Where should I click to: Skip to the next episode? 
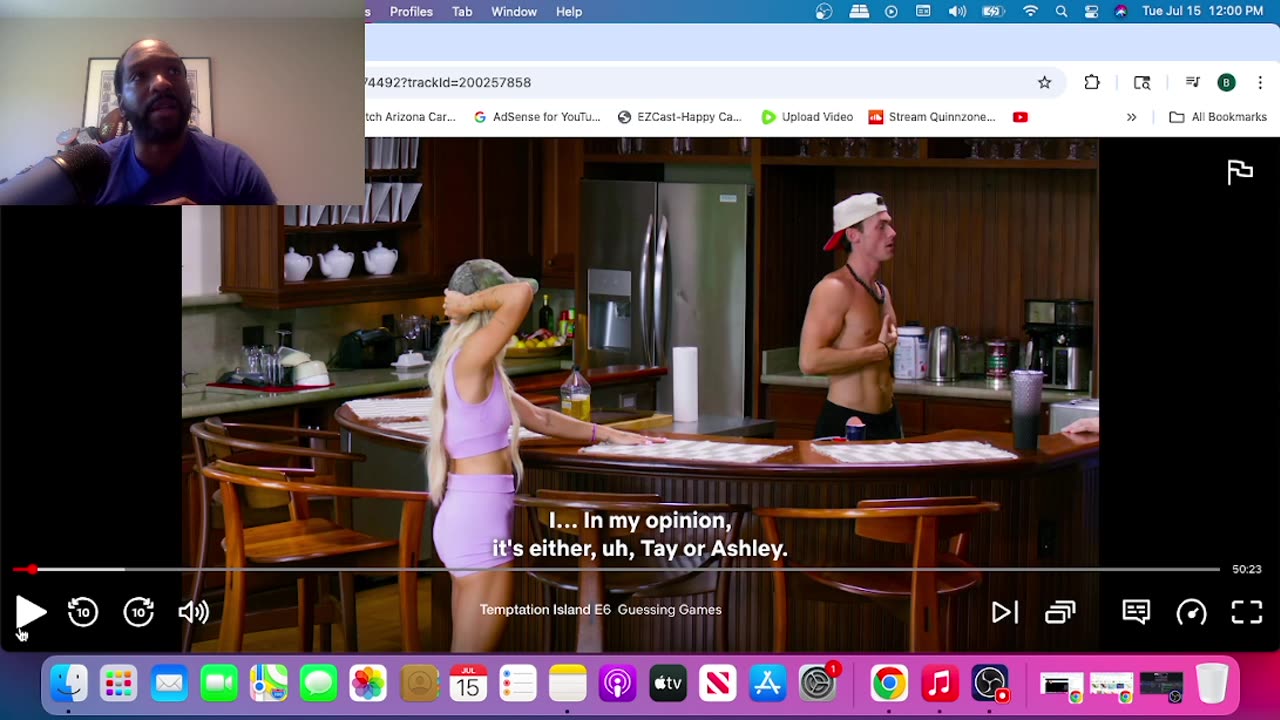(1004, 612)
